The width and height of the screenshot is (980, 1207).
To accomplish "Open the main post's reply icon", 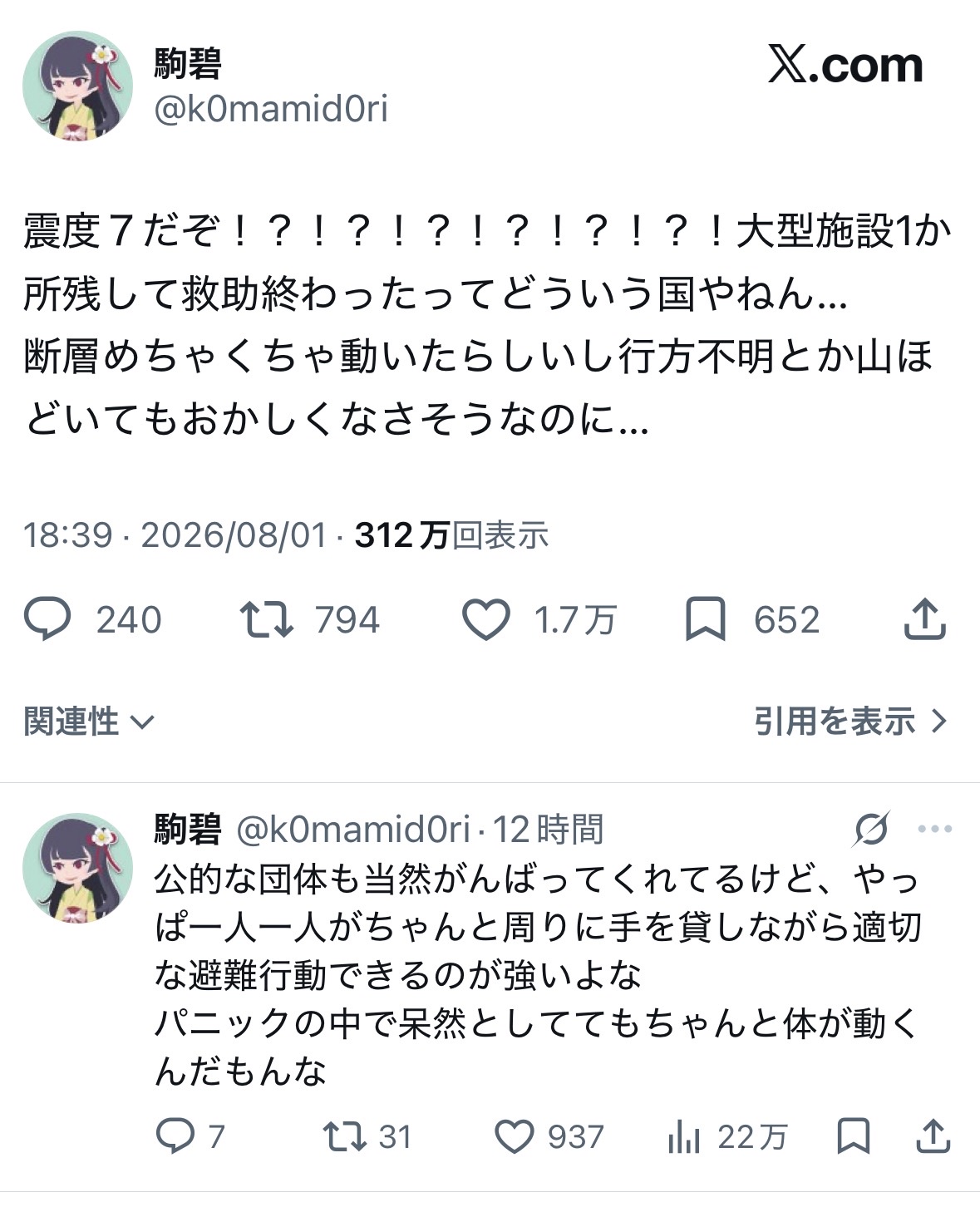I will click(x=47, y=620).
